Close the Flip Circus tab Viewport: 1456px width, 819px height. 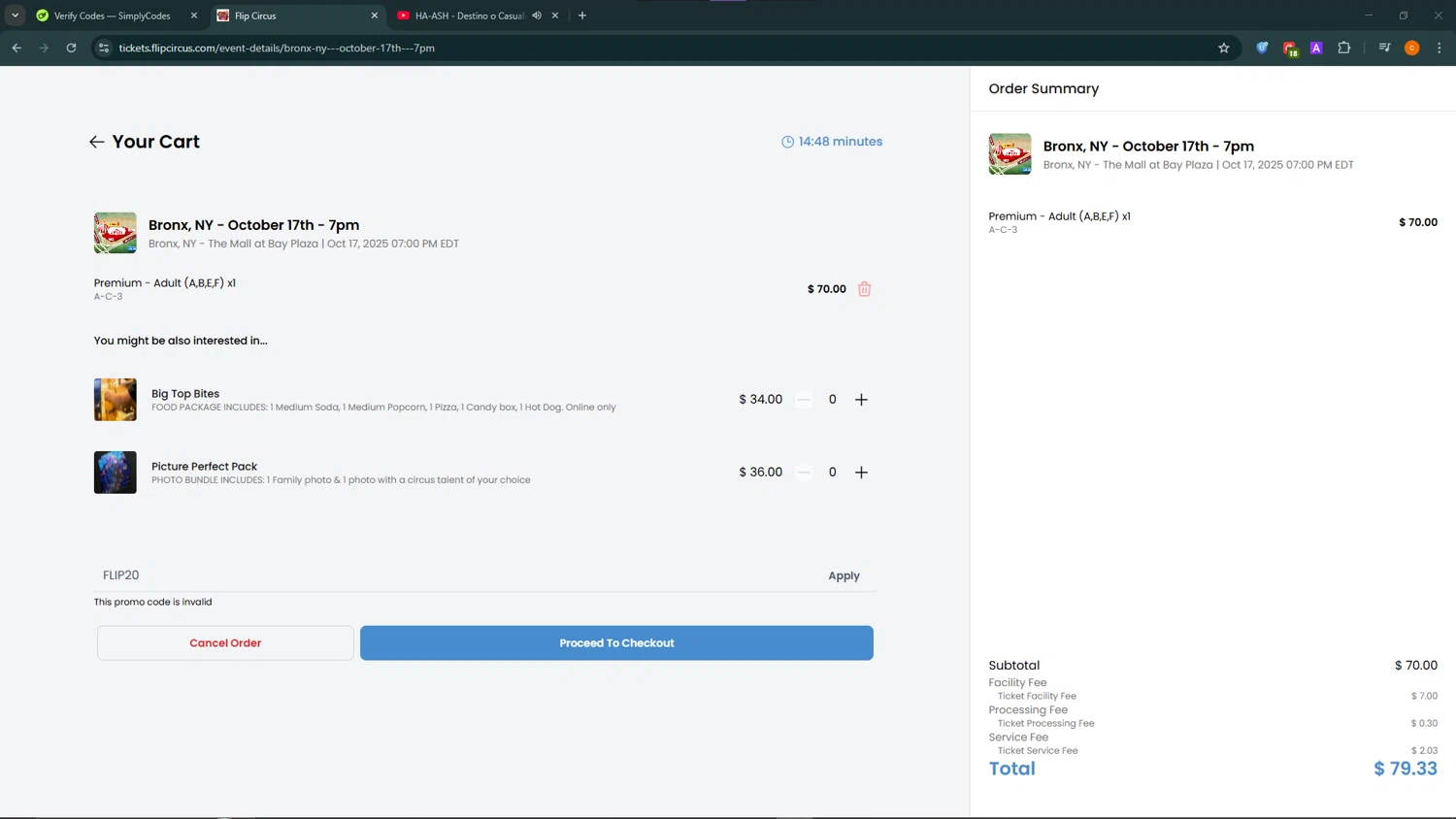[375, 16]
